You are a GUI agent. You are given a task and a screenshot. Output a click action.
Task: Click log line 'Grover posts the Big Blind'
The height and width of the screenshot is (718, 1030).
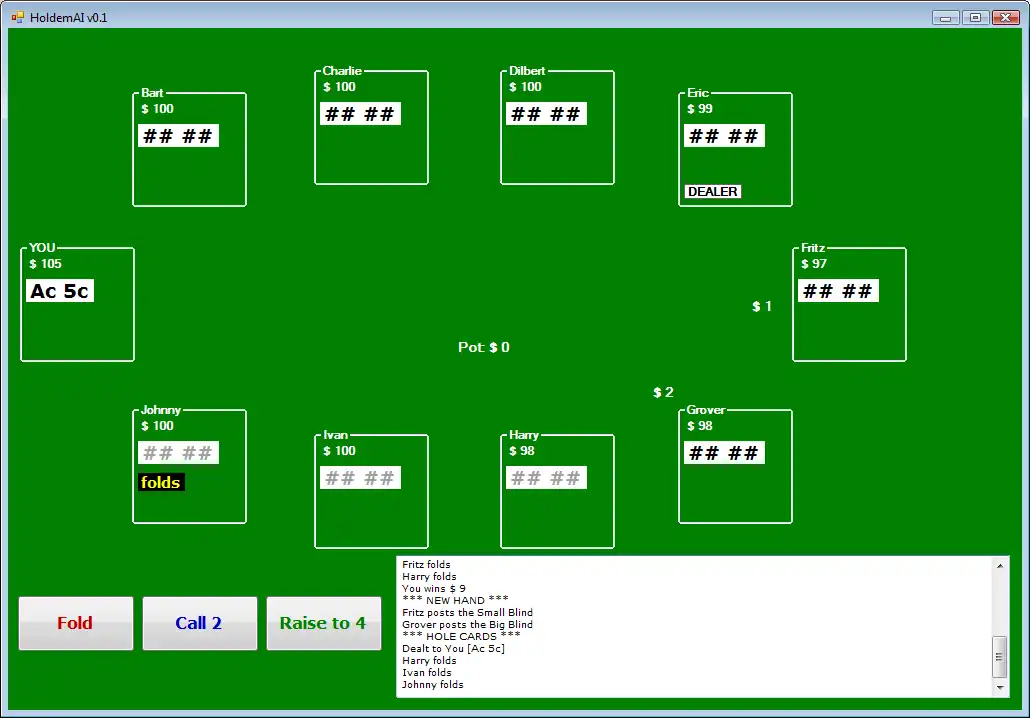coord(467,625)
